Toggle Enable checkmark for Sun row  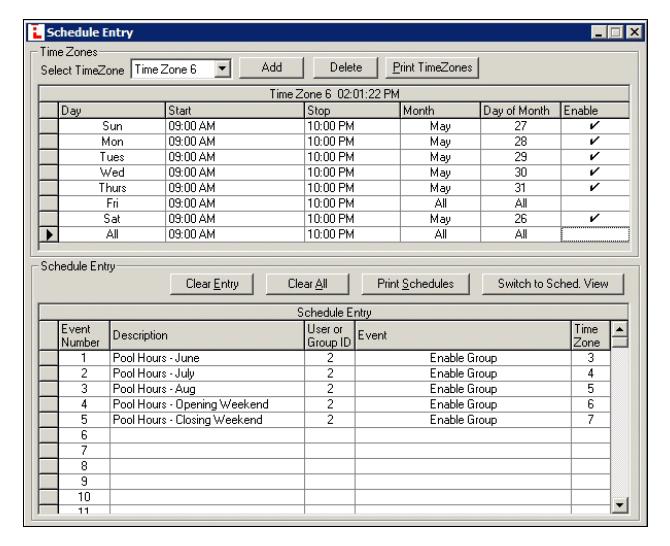coord(595,126)
